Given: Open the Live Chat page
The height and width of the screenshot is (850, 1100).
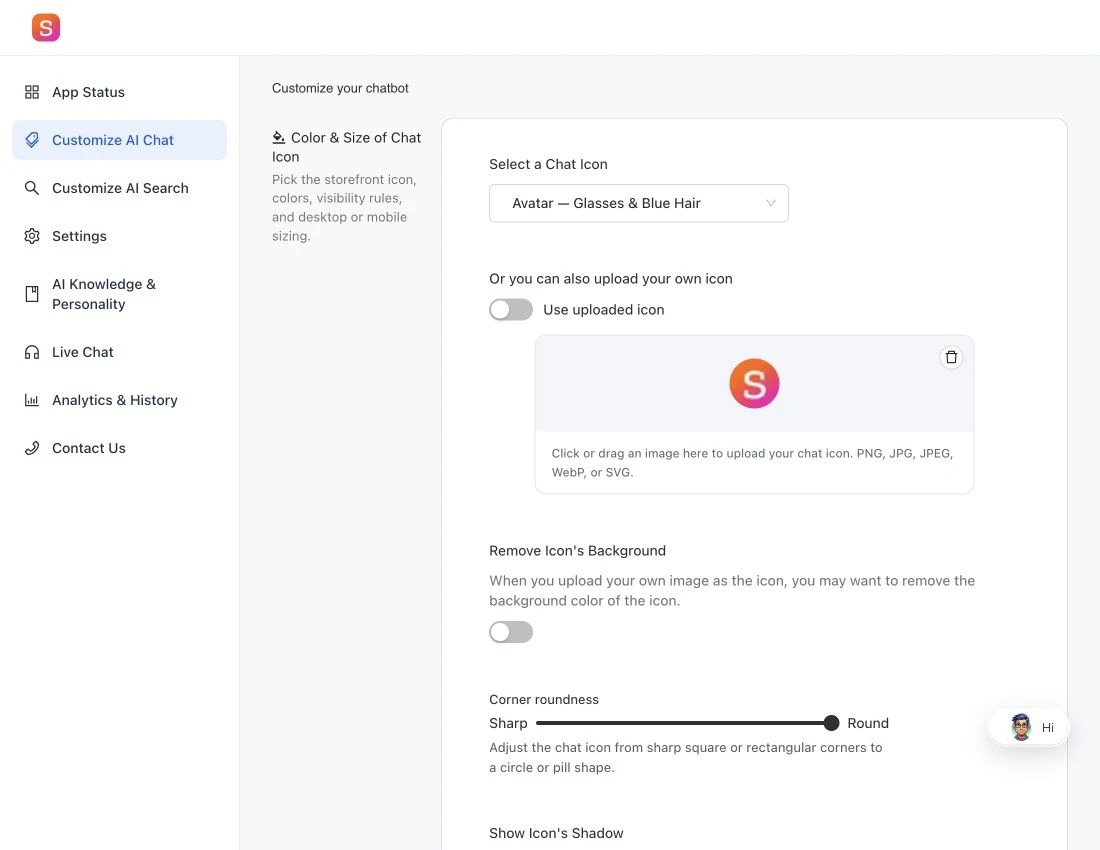Looking at the screenshot, I should pyautogui.click(x=119, y=352).
